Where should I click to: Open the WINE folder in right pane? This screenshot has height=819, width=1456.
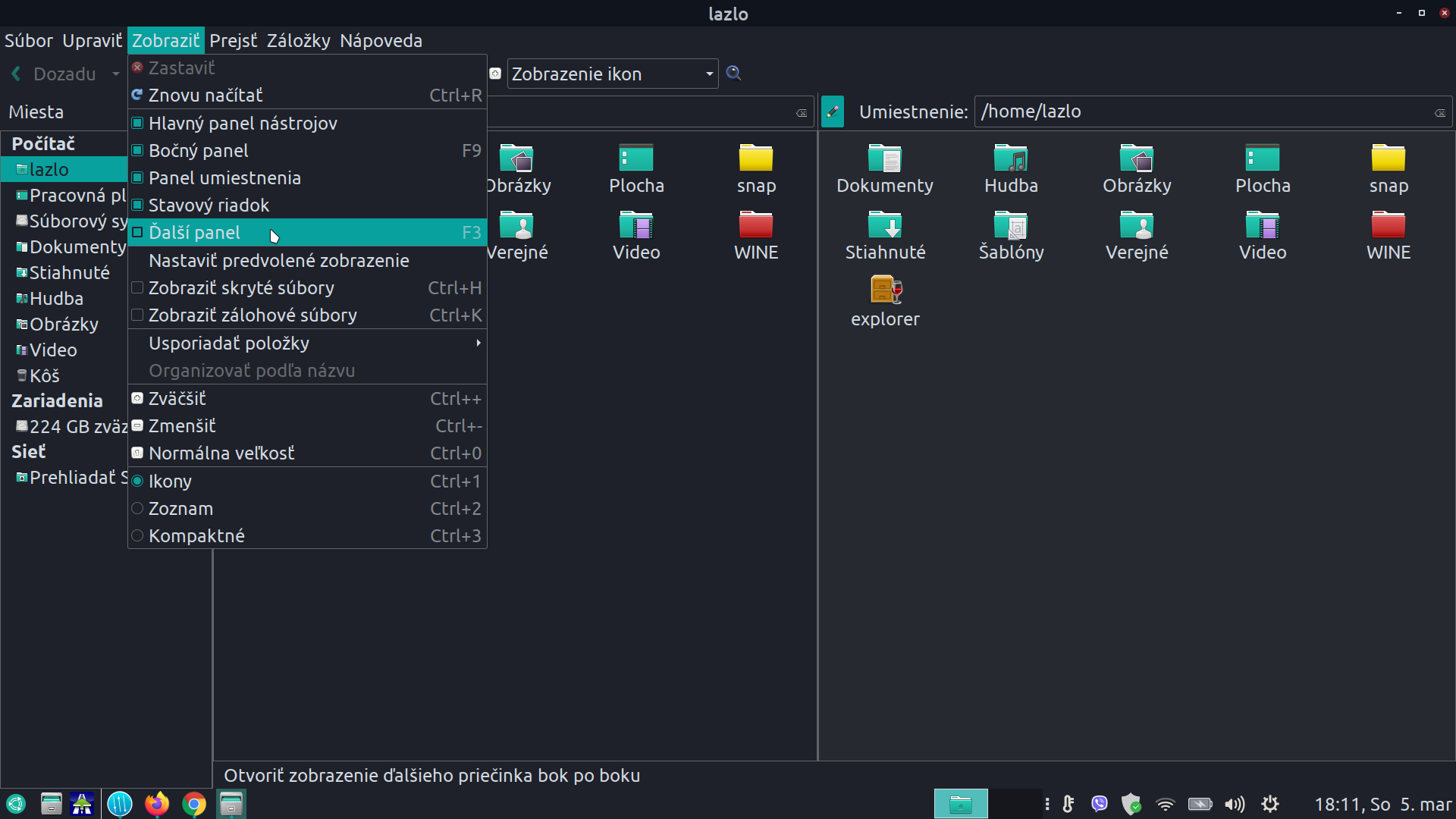1388,225
